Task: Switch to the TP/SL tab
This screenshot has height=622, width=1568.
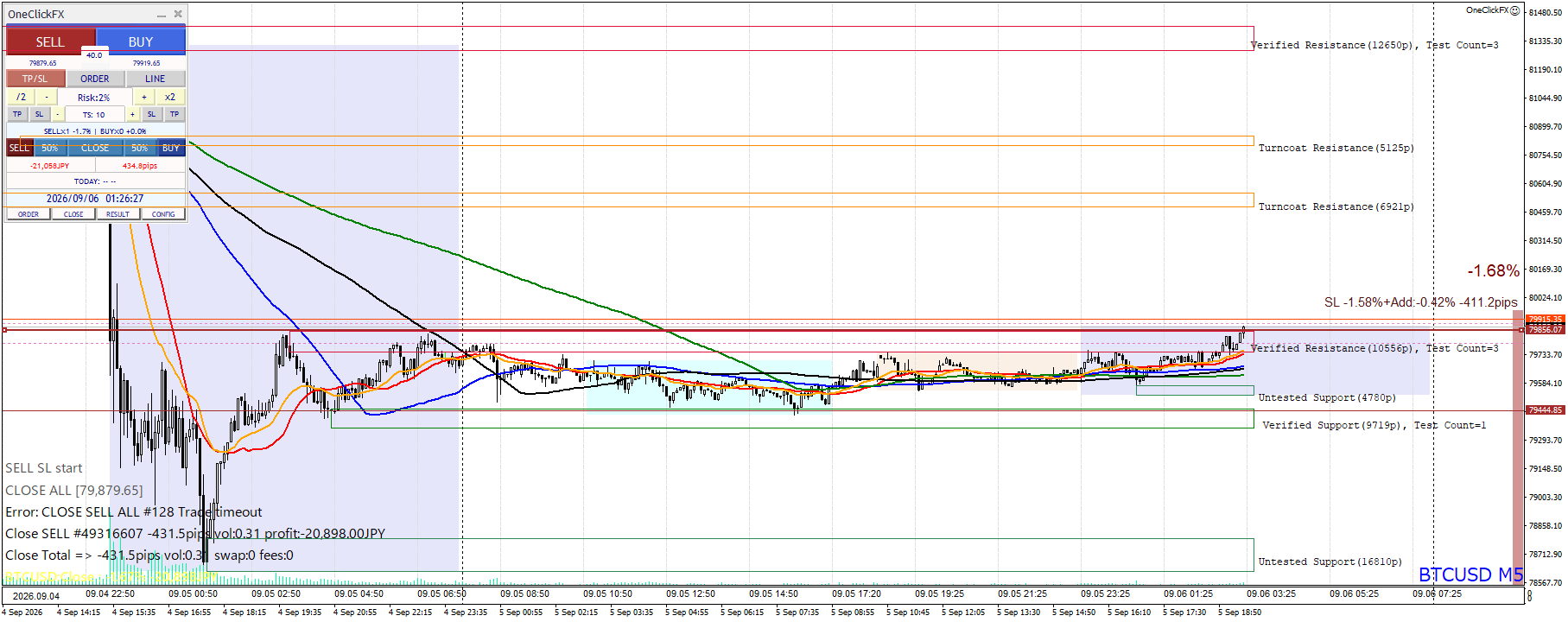Action: [x=35, y=79]
